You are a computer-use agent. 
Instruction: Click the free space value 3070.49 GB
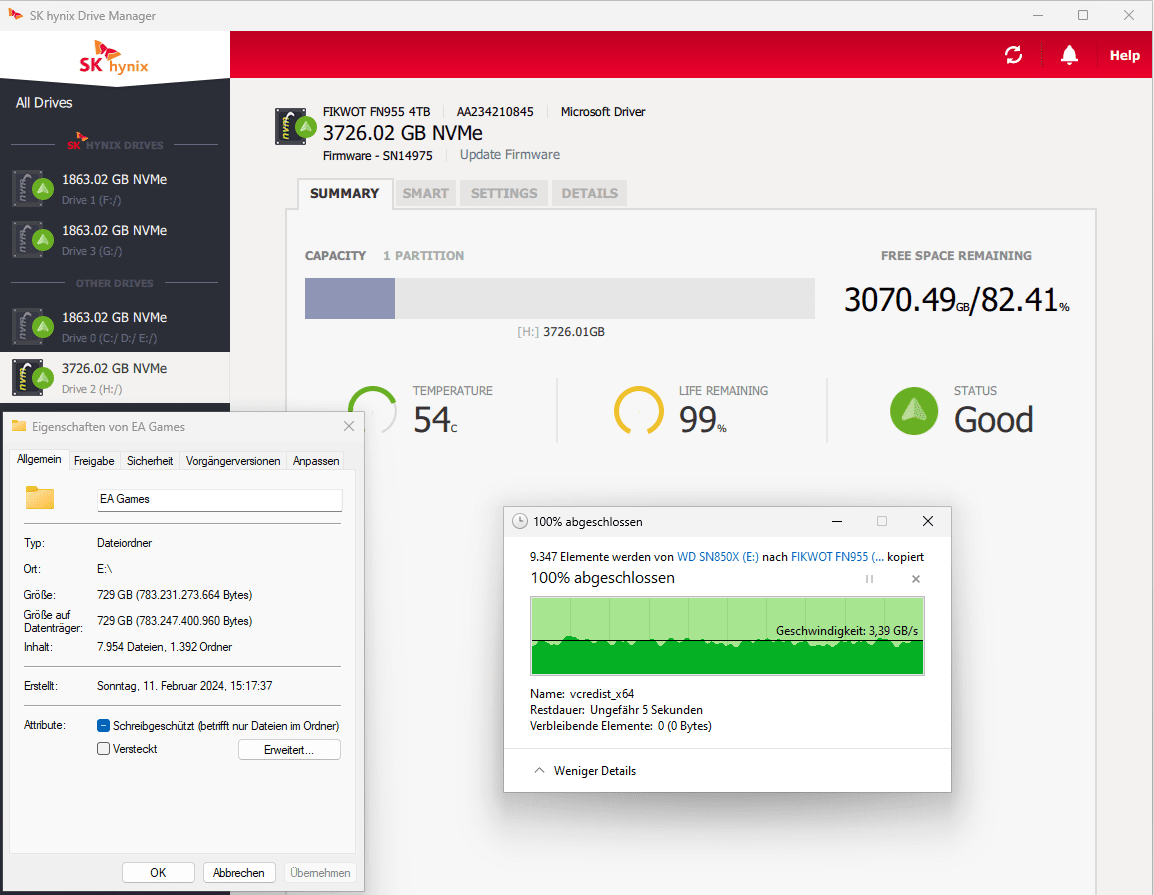(x=906, y=300)
